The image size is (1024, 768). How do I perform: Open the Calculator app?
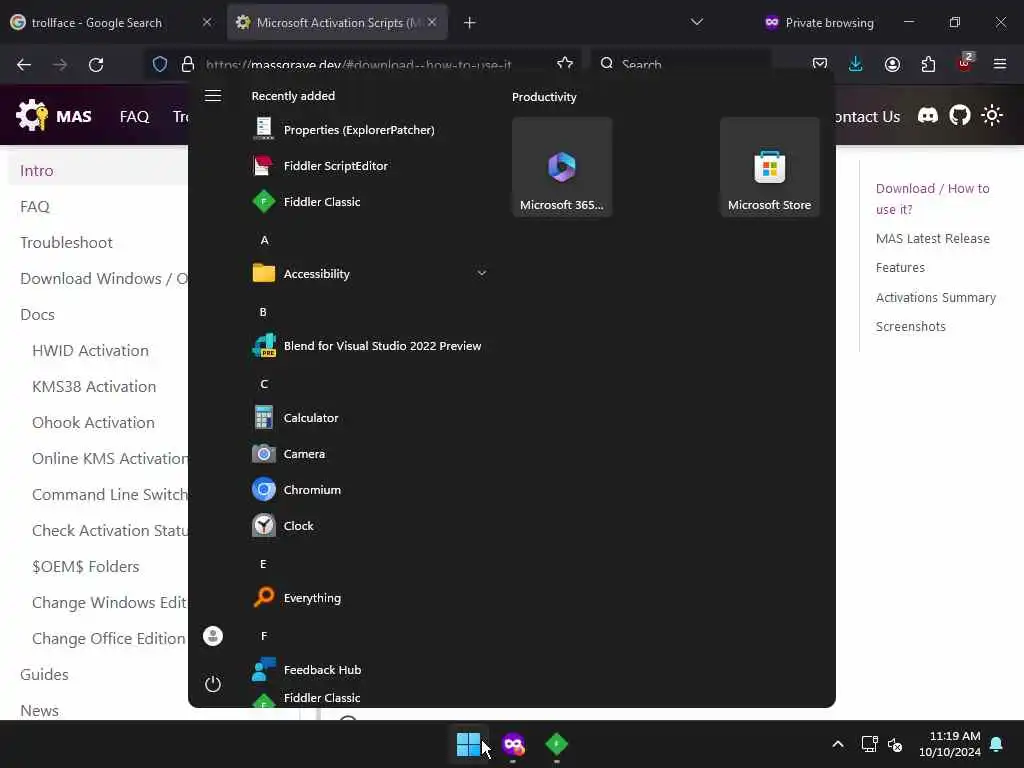pos(369,417)
